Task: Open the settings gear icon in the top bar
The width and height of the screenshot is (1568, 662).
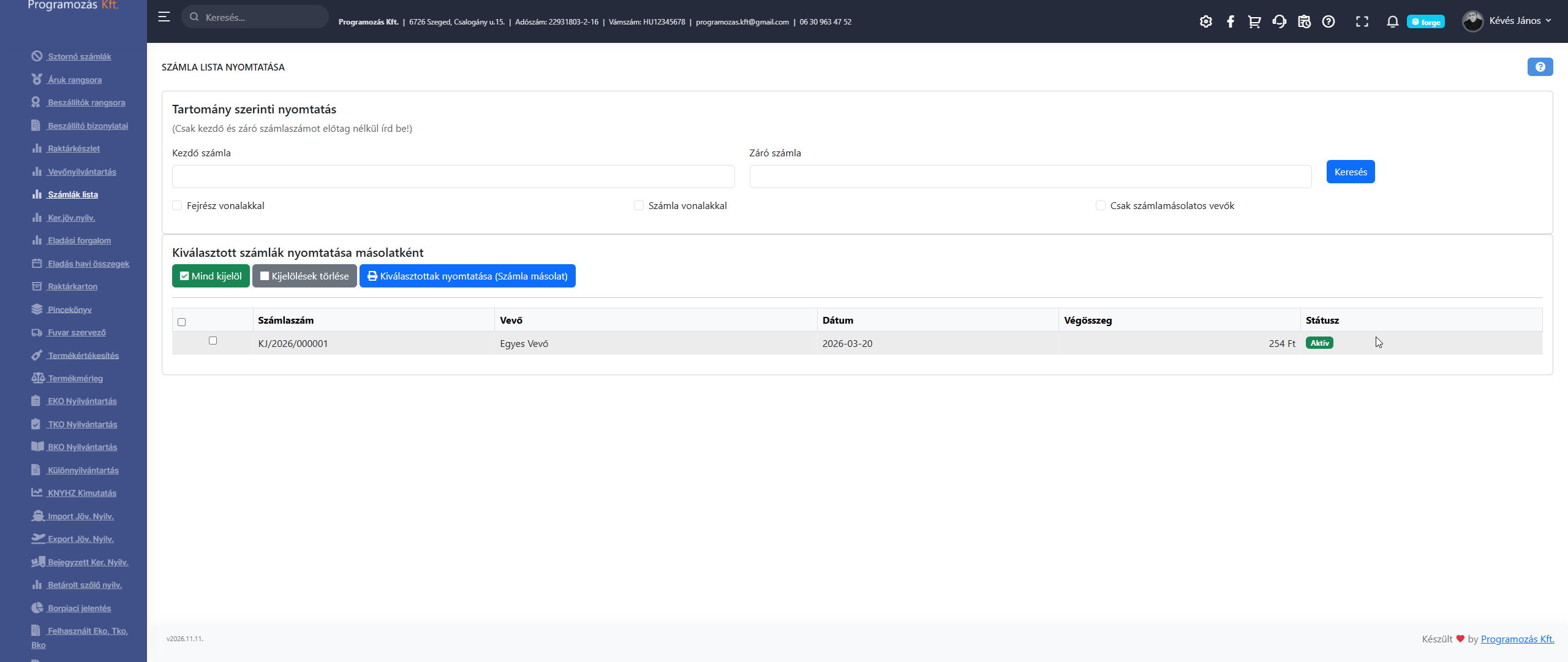Action: coord(1205,21)
